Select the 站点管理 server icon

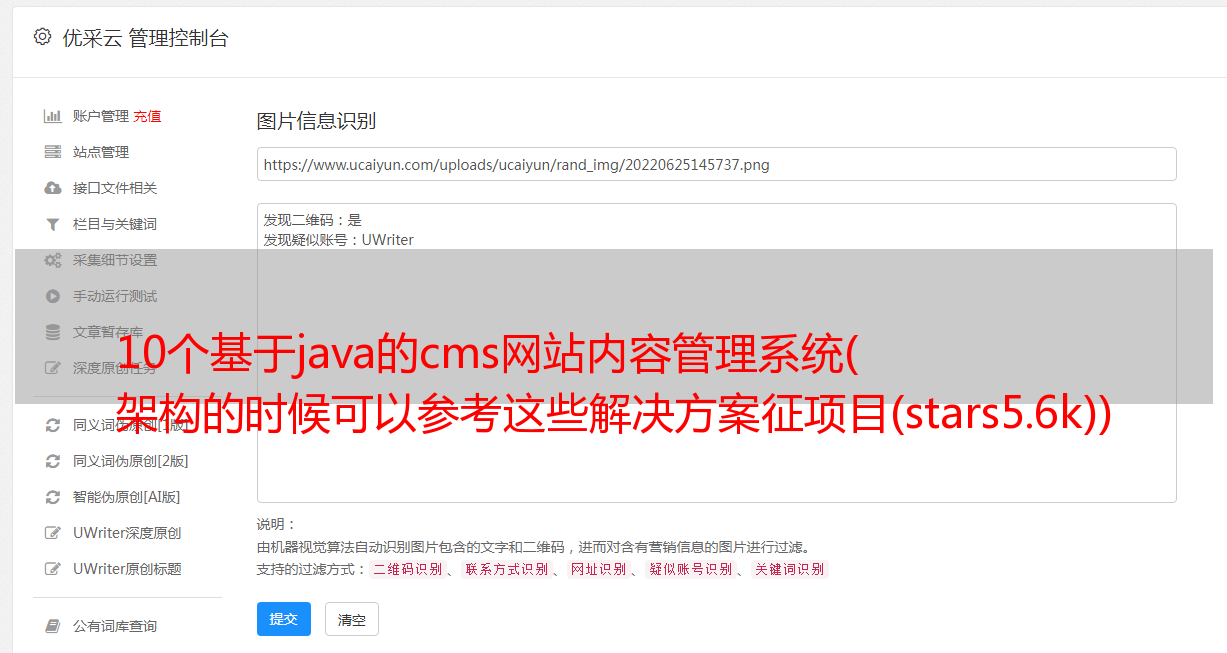53,152
